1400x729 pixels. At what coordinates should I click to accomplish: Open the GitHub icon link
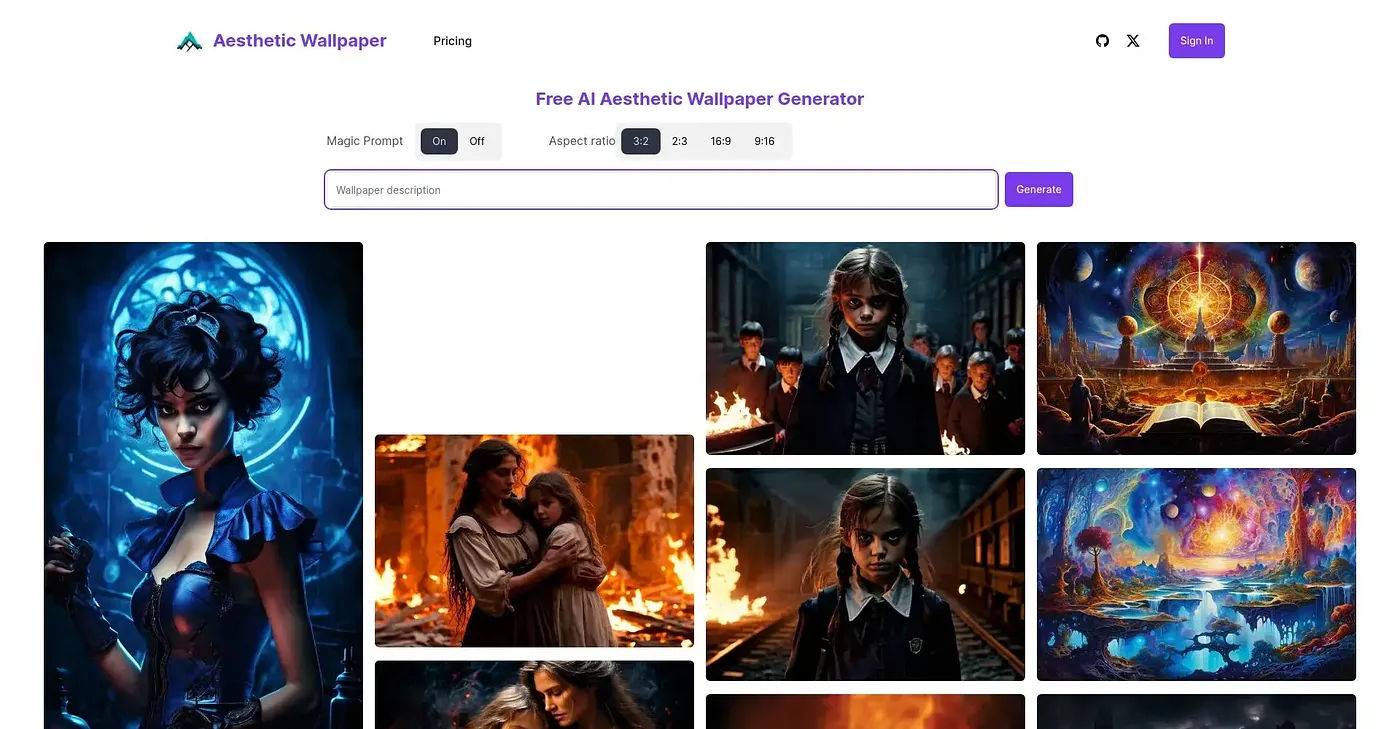click(x=1102, y=41)
